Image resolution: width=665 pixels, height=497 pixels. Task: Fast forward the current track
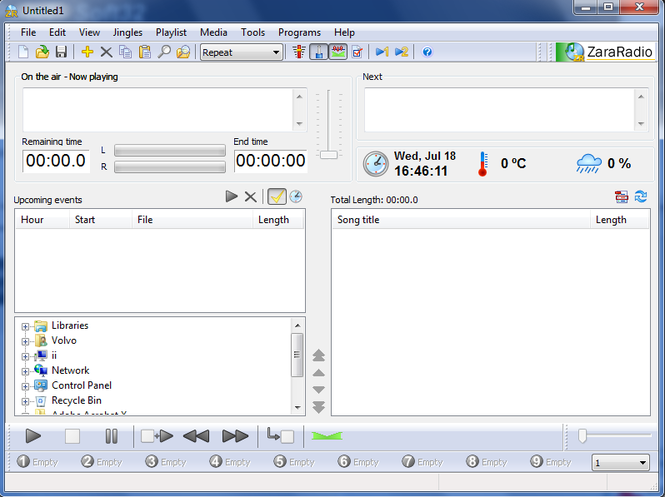(x=235, y=436)
